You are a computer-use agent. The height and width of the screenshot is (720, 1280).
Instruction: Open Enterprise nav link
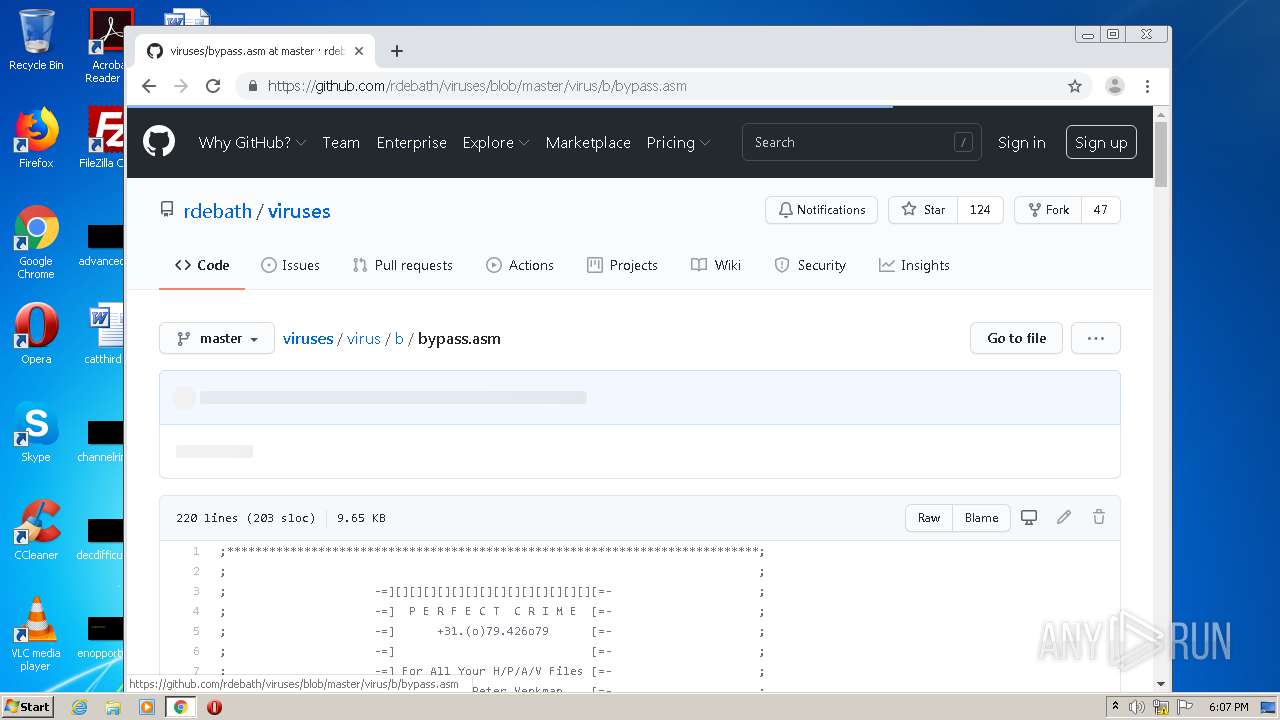click(411, 142)
